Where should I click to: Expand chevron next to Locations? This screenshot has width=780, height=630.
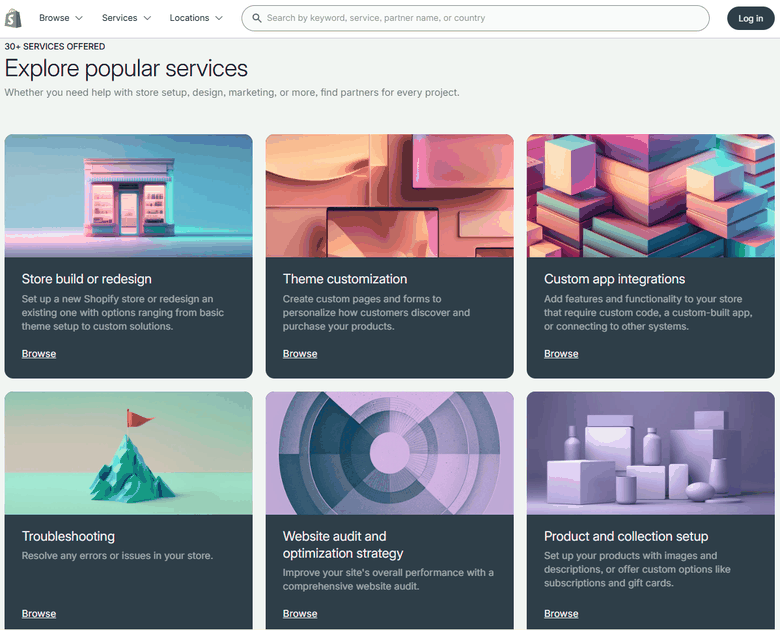(219, 18)
